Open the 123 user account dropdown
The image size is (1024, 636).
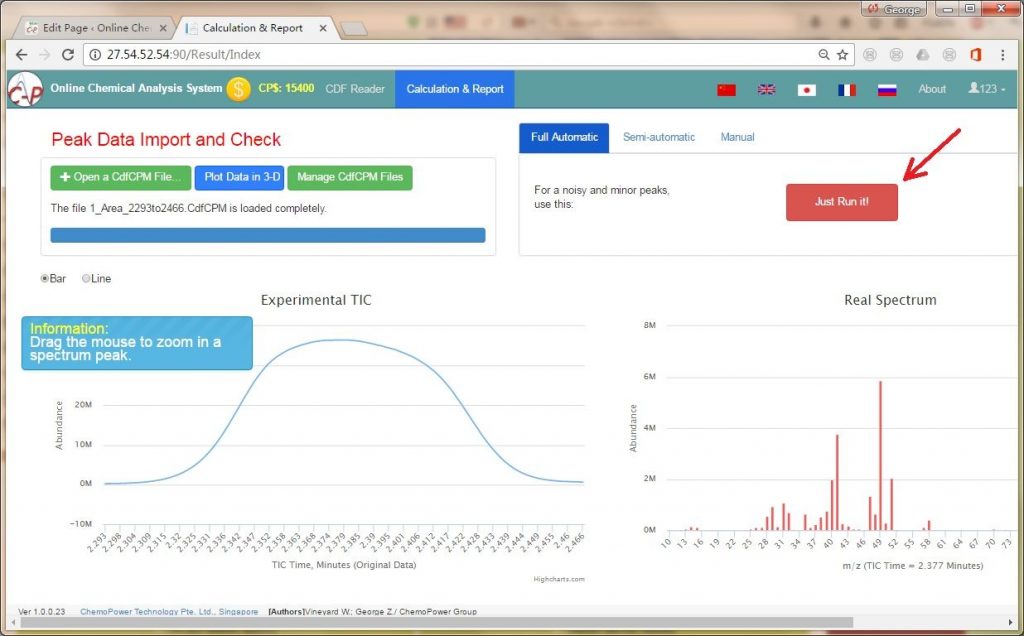click(x=986, y=89)
